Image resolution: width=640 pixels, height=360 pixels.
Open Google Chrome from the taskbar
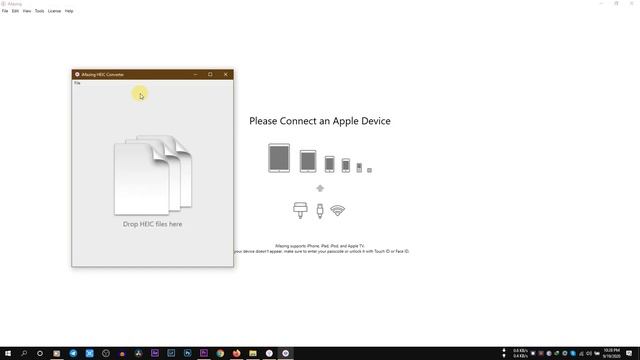tap(220, 353)
